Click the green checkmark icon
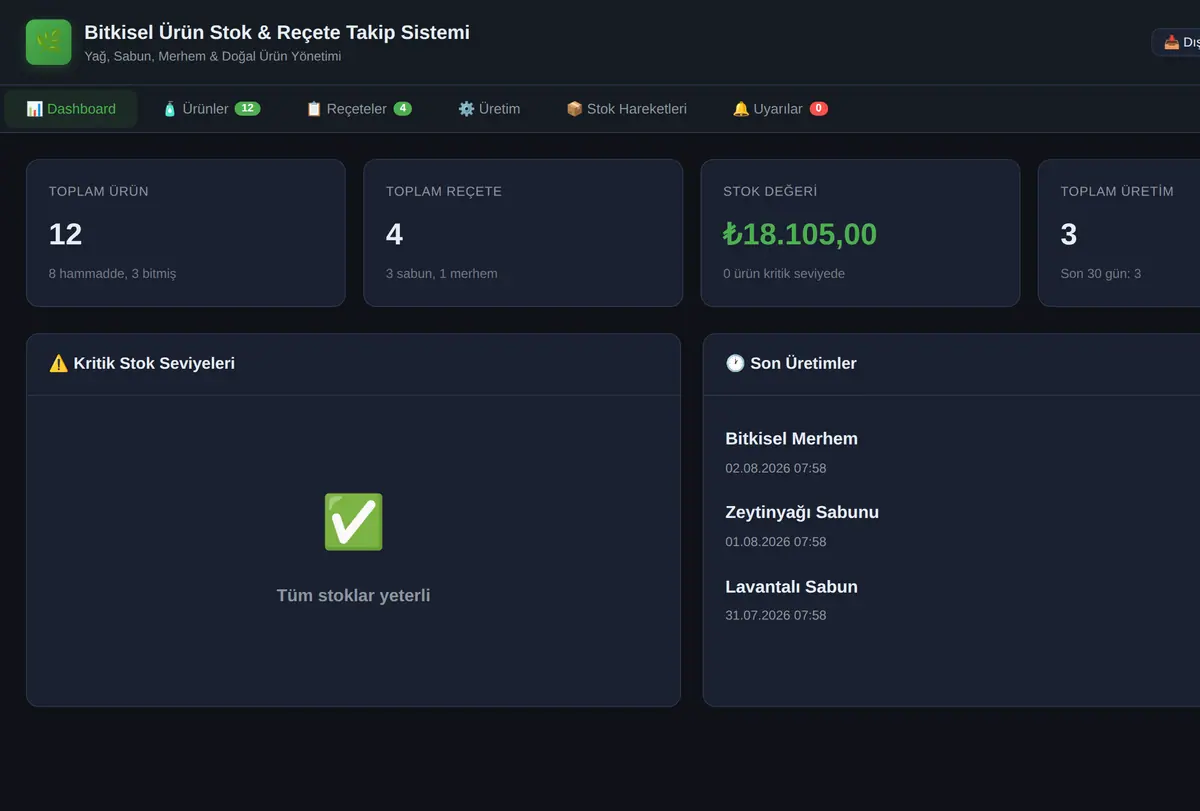The image size is (1200, 811). pyautogui.click(x=353, y=522)
